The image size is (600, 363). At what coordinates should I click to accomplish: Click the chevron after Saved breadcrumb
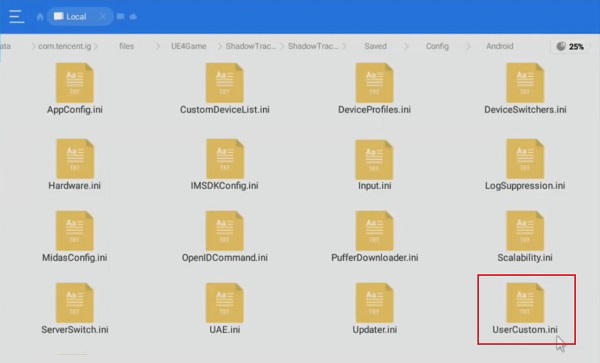pyautogui.click(x=406, y=46)
